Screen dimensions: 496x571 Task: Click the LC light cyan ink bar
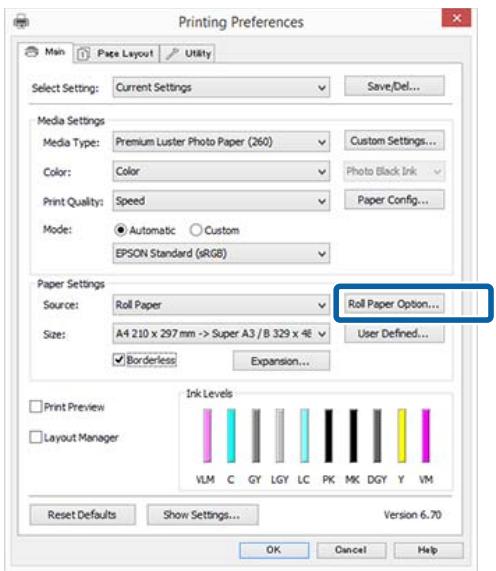coord(304,436)
